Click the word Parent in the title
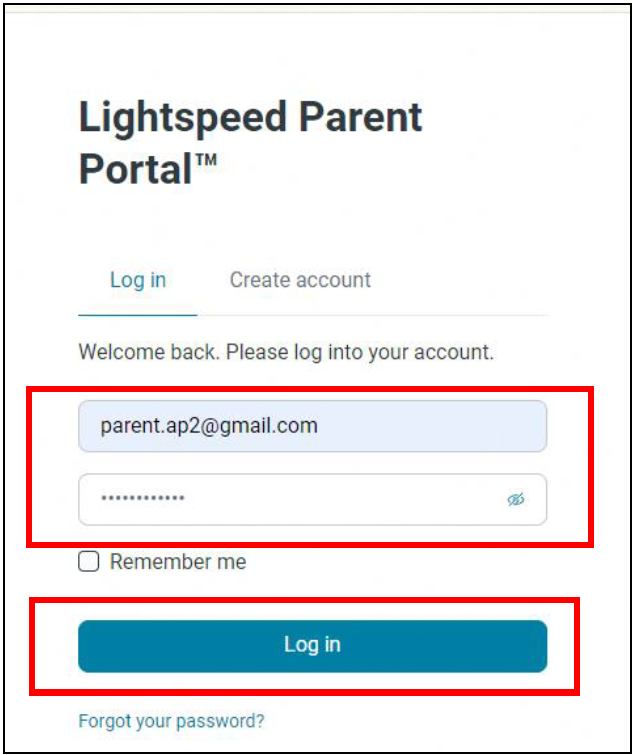The image size is (633, 755). tap(361, 117)
